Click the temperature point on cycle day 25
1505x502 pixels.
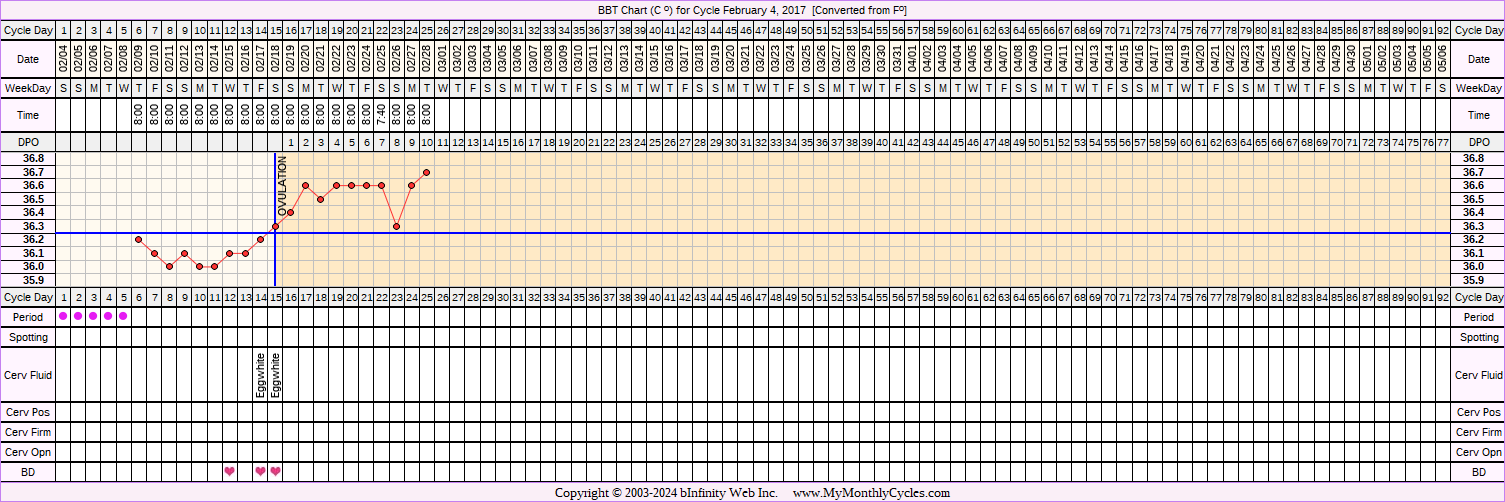[x=427, y=172]
